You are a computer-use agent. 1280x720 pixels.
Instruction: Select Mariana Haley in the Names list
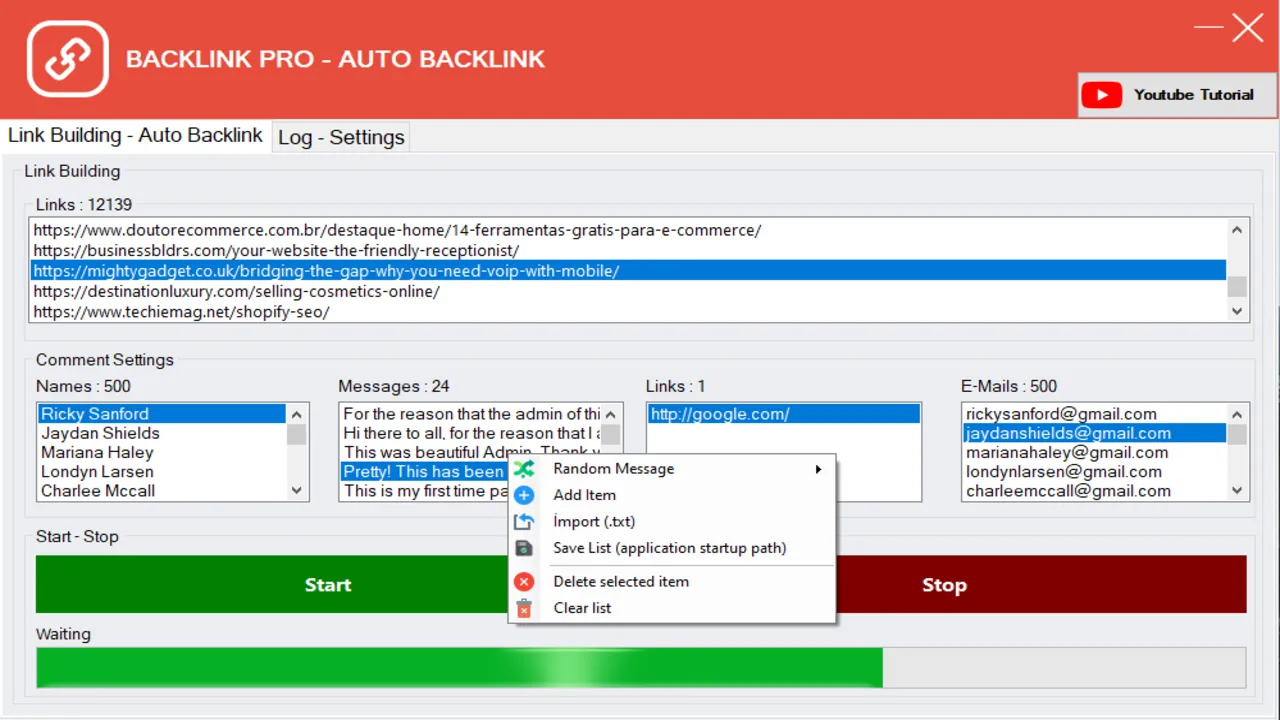[x=97, y=452]
